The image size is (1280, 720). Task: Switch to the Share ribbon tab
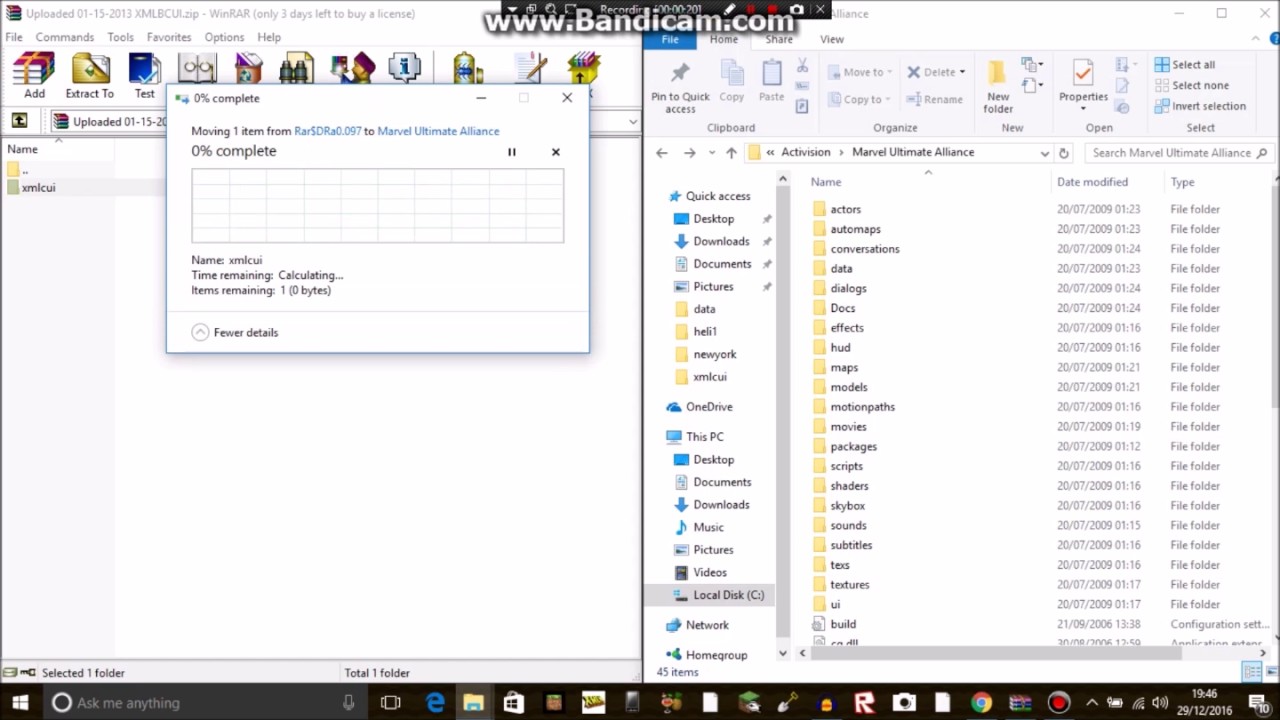point(779,39)
